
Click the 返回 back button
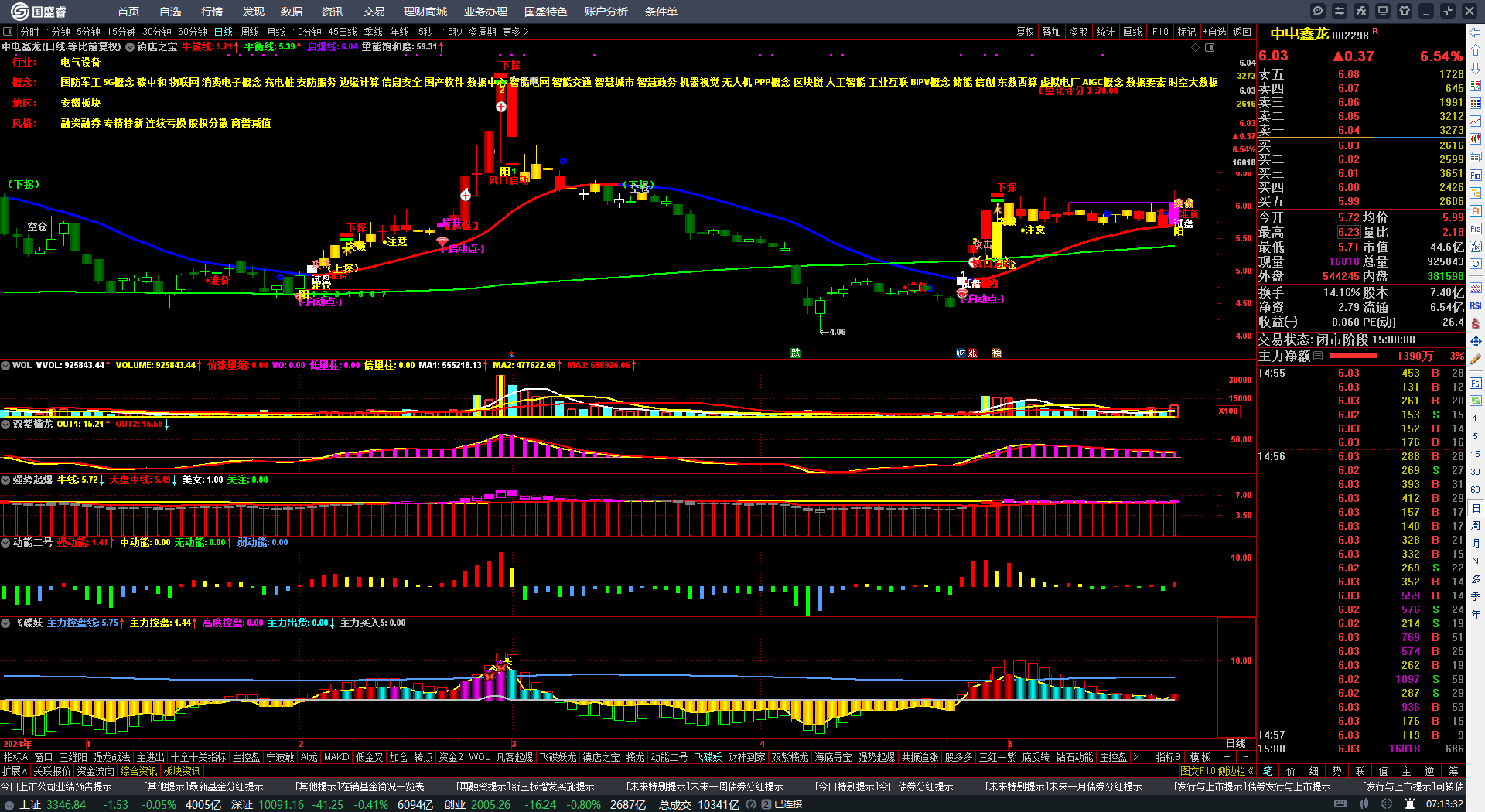pyautogui.click(x=1242, y=32)
